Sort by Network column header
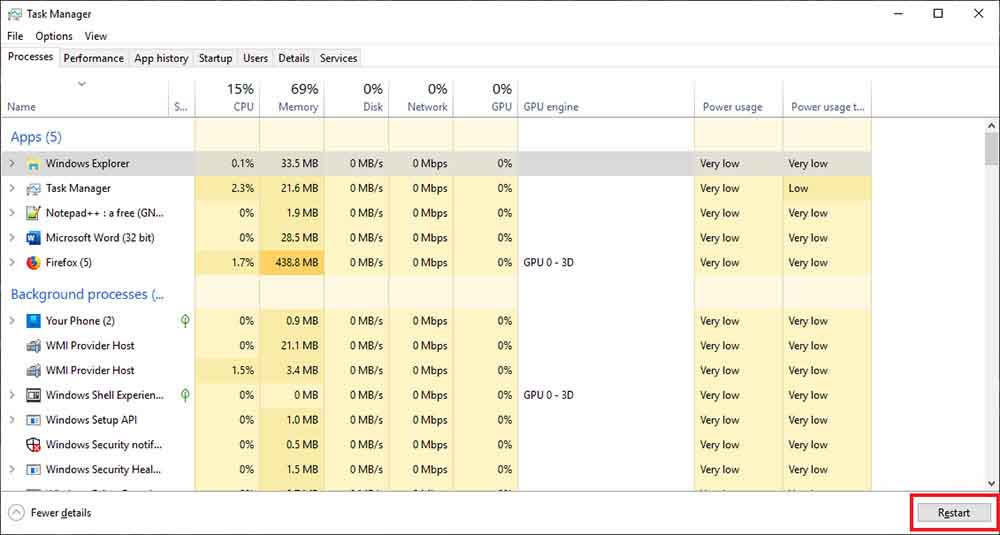The width and height of the screenshot is (1000, 535). [x=421, y=98]
